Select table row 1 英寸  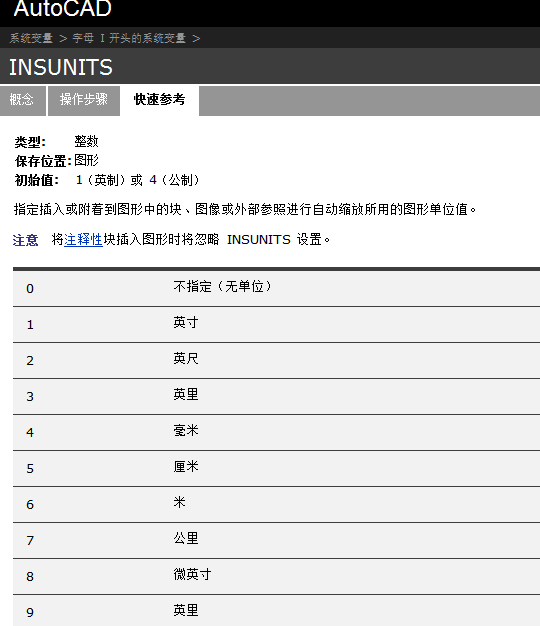click(276, 325)
